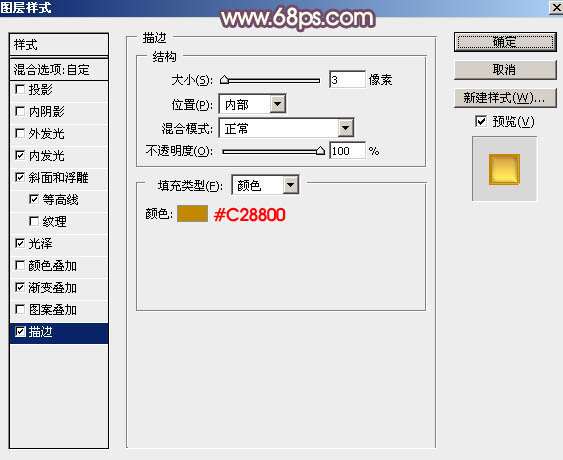This screenshot has width=563, height=460.
Task: Click the 取消 cancel button
Action: 505,70
